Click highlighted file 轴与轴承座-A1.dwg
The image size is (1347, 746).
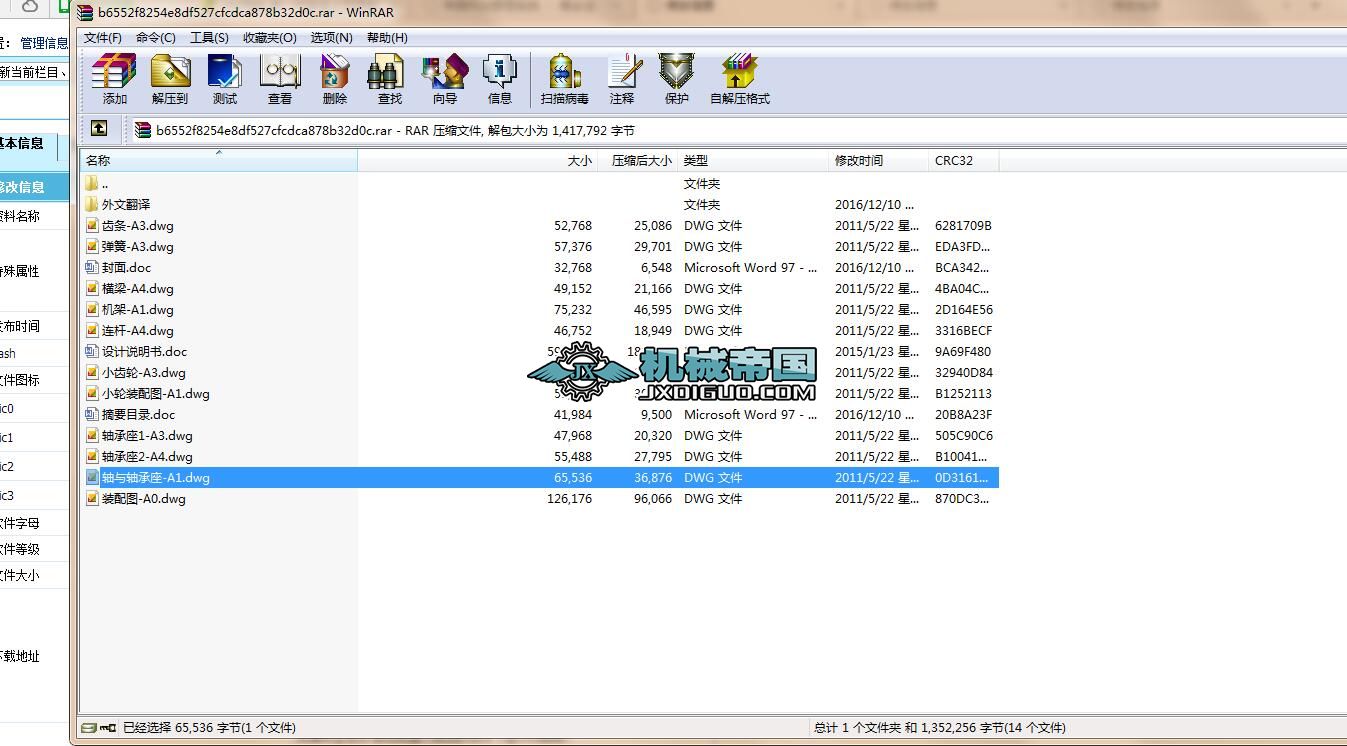[156, 477]
